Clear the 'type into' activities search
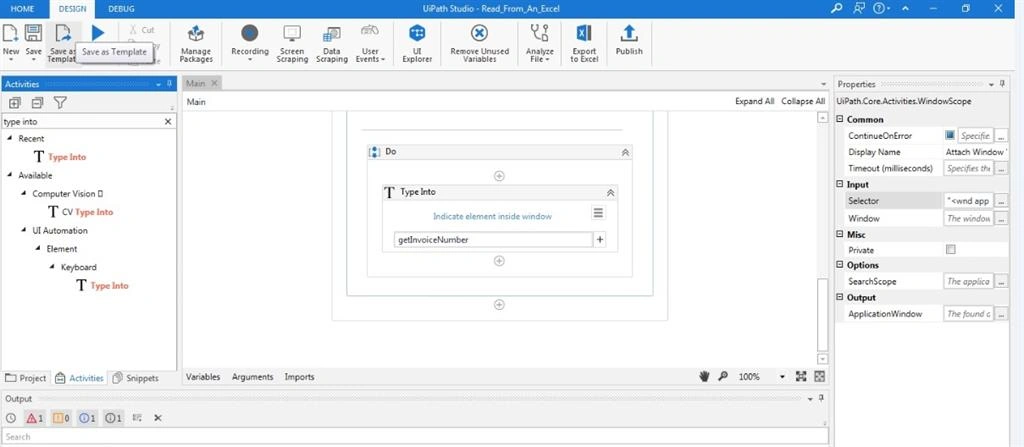This screenshot has height=447, width=1024. click(168, 122)
